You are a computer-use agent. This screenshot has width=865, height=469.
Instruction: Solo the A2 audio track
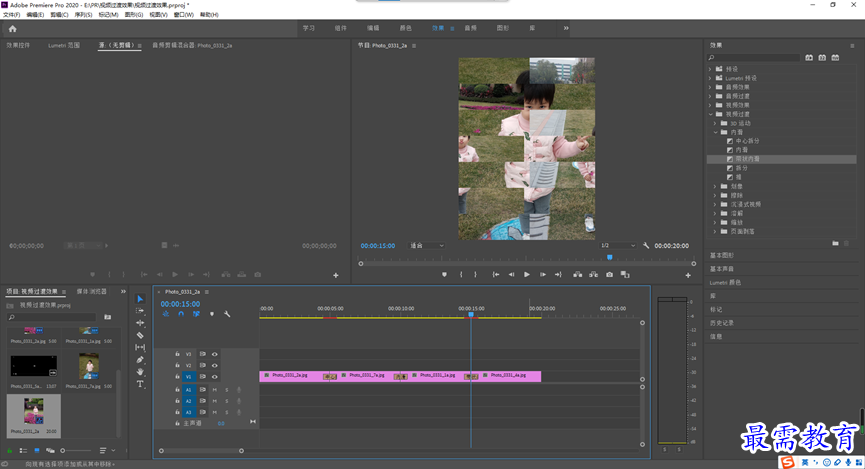click(226, 401)
